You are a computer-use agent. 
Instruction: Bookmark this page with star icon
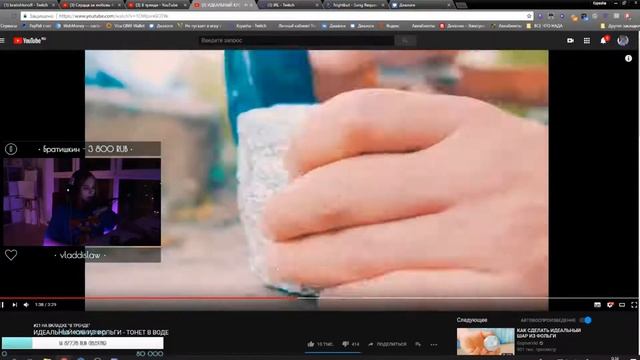pyautogui.click(x=529, y=16)
